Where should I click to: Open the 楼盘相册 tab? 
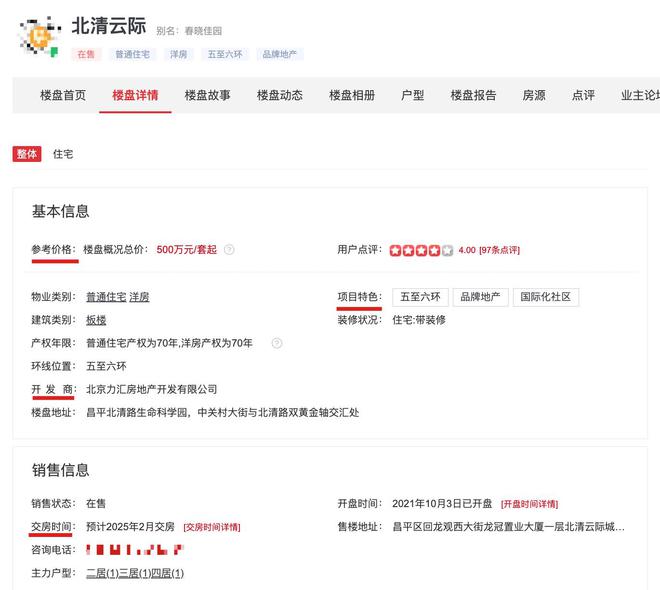tap(352, 95)
